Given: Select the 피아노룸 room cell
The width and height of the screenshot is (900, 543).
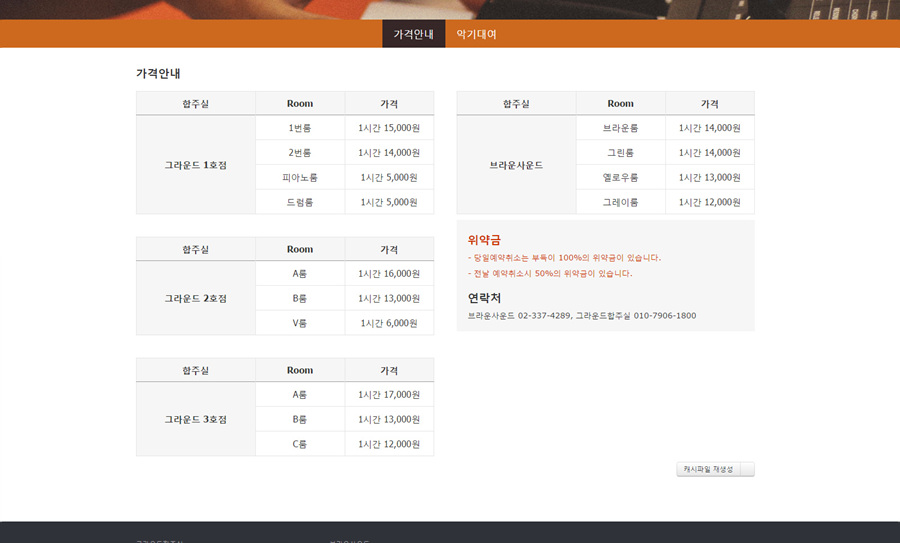Looking at the screenshot, I should tap(300, 177).
